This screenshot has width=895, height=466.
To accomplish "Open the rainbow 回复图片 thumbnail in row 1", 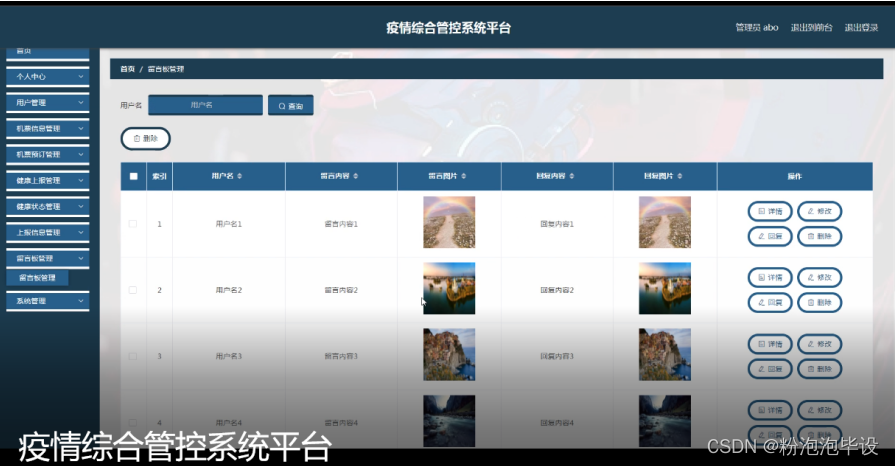I will (665, 222).
